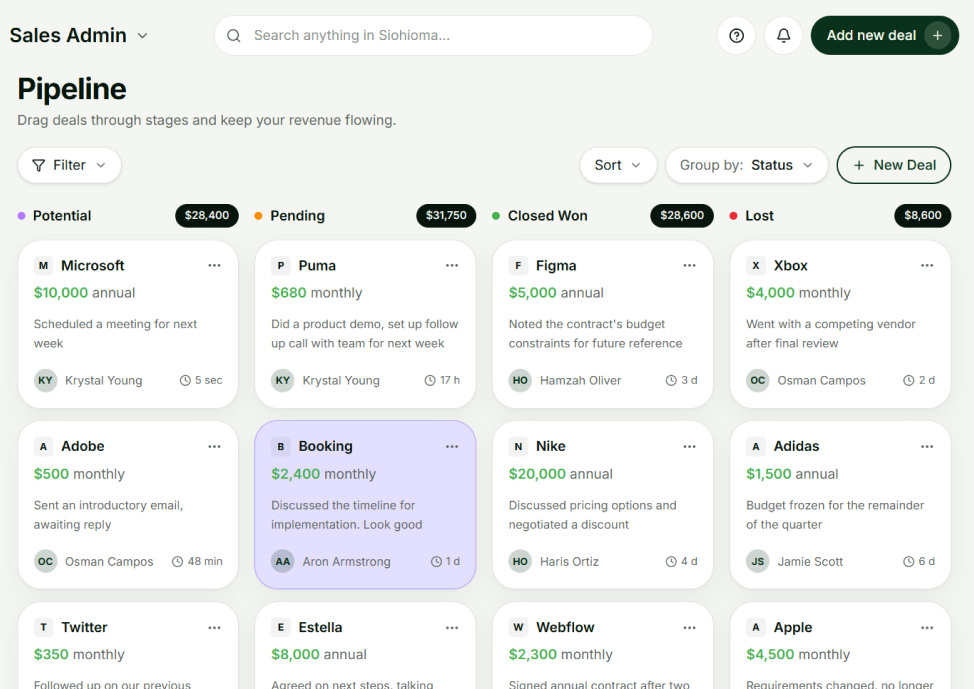Open Microsoft card three-dot menu
The width and height of the screenshot is (974, 689).
click(214, 265)
